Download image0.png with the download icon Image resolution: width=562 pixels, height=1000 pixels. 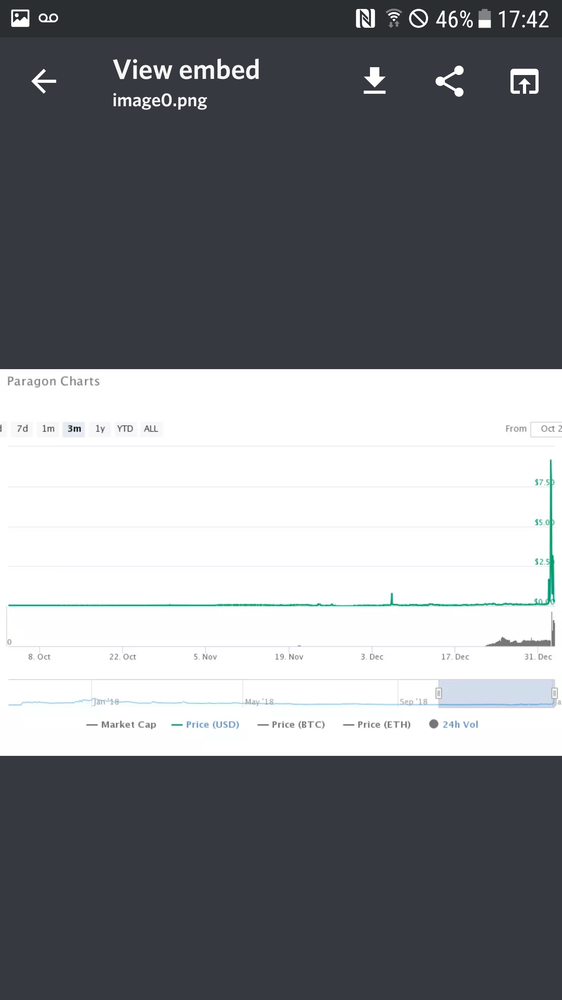[x=374, y=82]
